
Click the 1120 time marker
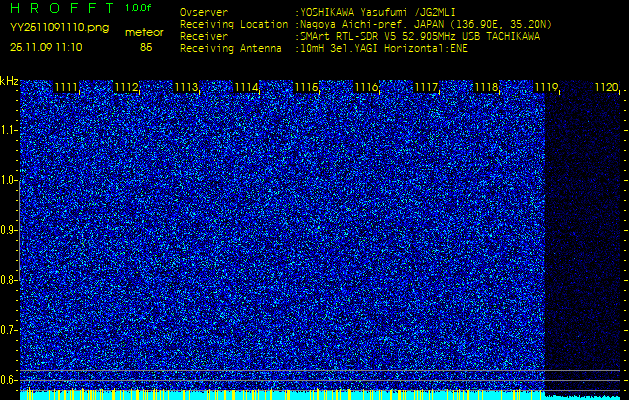tap(607, 87)
